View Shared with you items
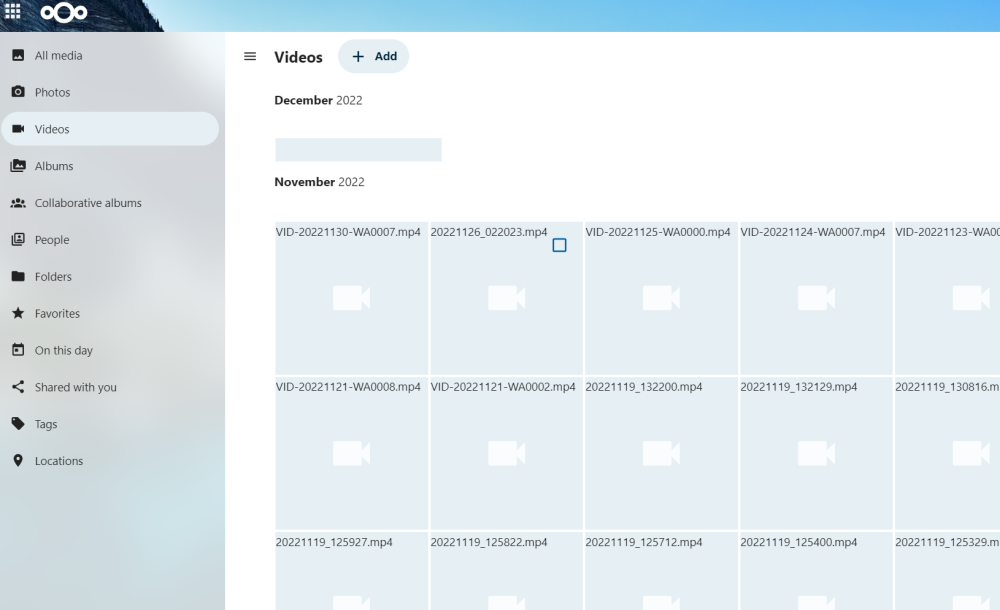1000x610 pixels. [x=110, y=387]
